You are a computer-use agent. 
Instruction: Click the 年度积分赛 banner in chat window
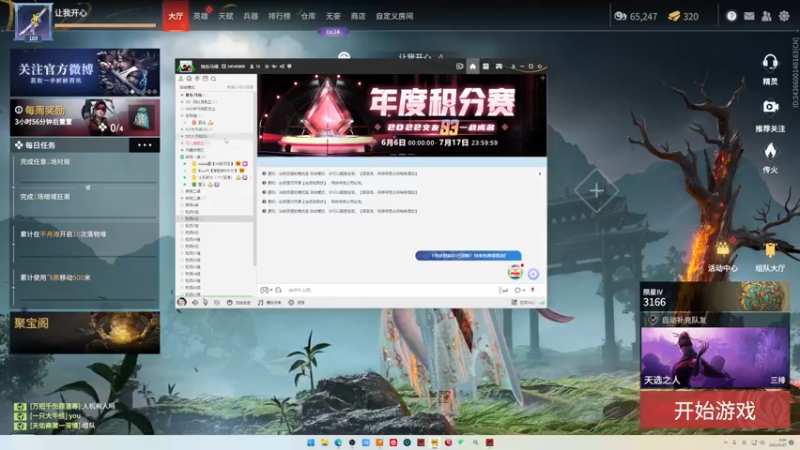402,115
